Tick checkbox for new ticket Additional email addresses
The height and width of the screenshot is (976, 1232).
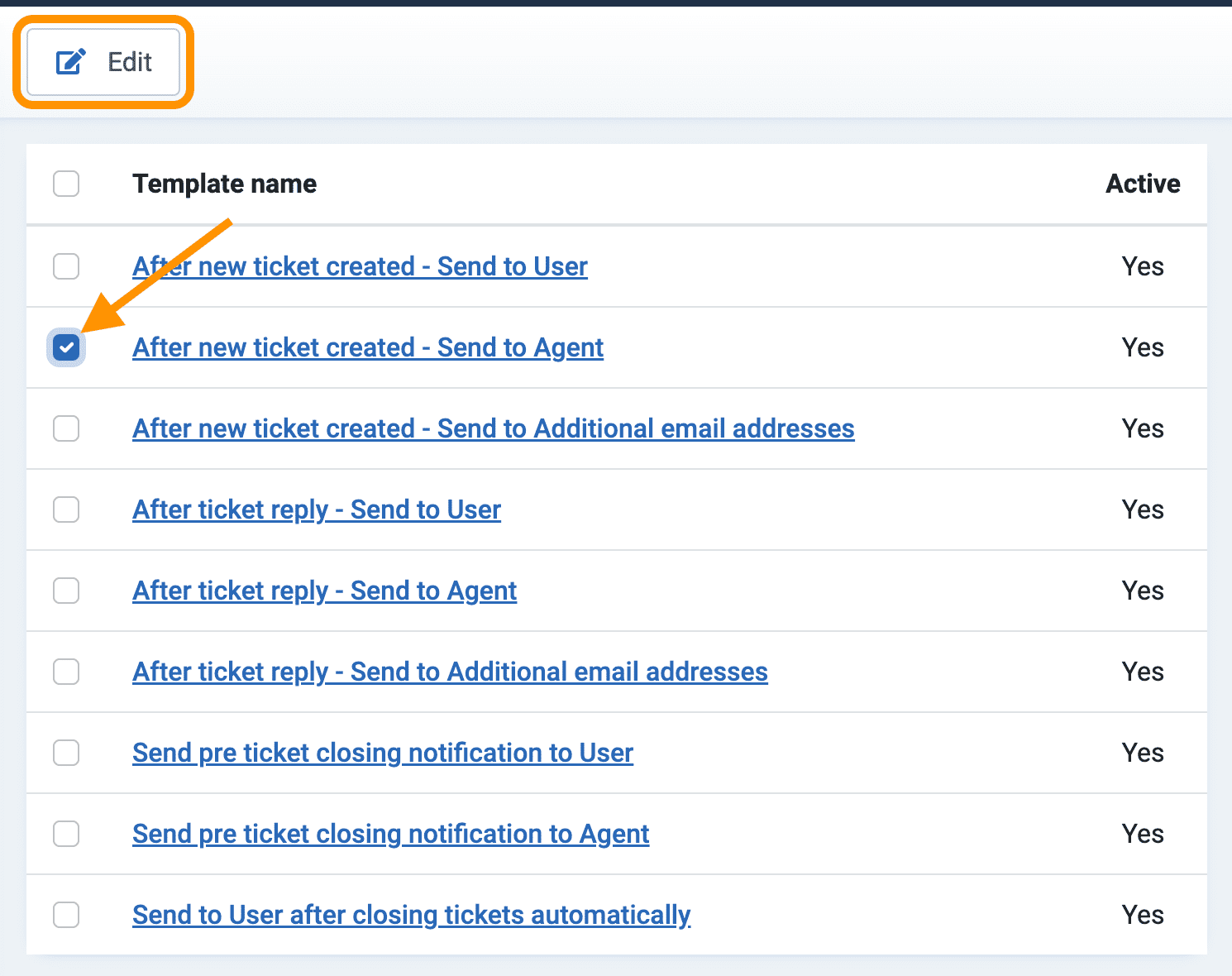(66, 428)
